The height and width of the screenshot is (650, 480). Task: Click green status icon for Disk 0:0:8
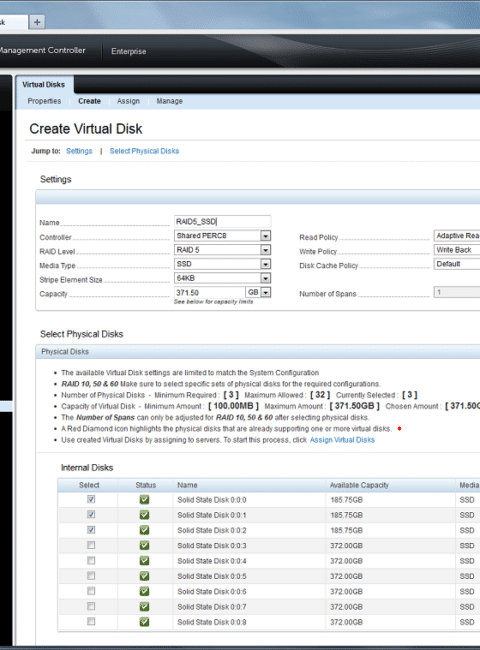(144, 622)
